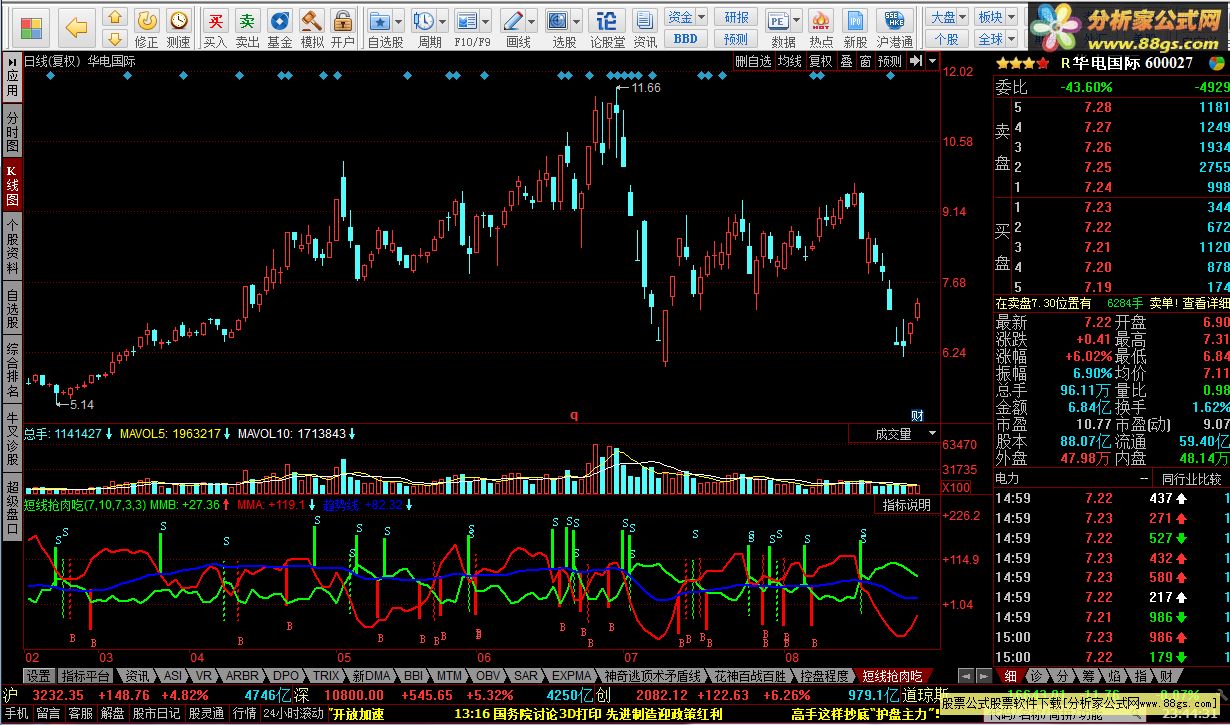
Task: Toggle the 预测 forecast on chart header
Action: click(x=890, y=61)
